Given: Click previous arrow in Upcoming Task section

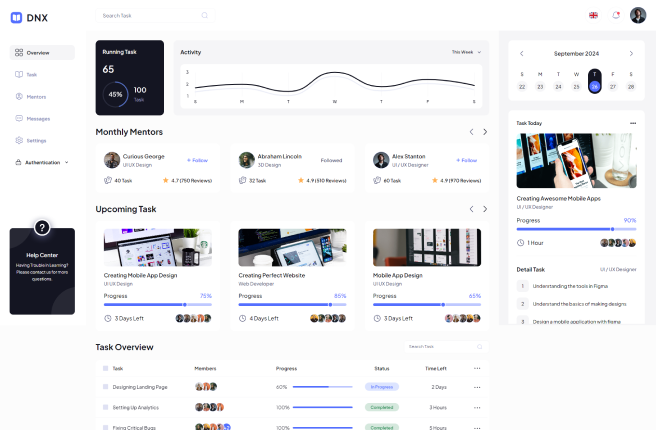Looking at the screenshot, I should 471,209.
